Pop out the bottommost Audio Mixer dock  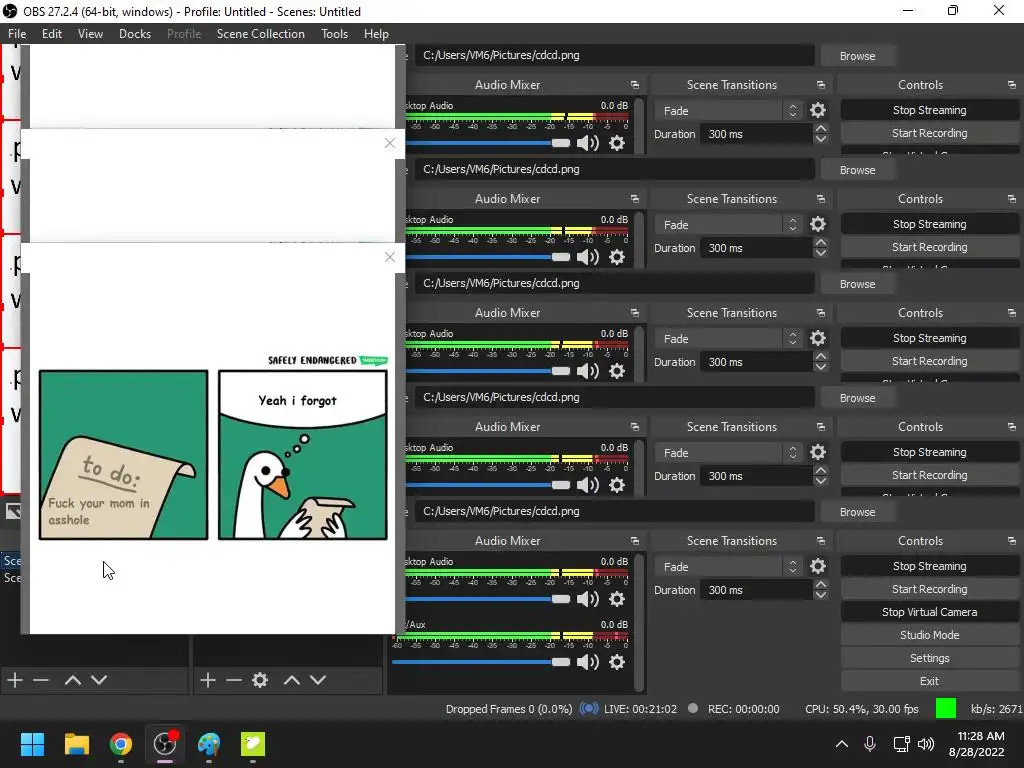tap(634, 541)
